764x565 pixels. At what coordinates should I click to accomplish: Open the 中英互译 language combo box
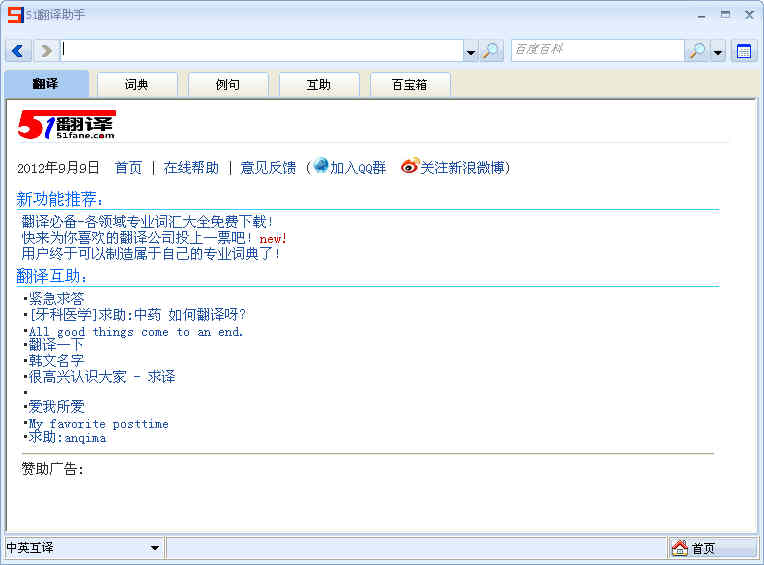pos(83,548)
